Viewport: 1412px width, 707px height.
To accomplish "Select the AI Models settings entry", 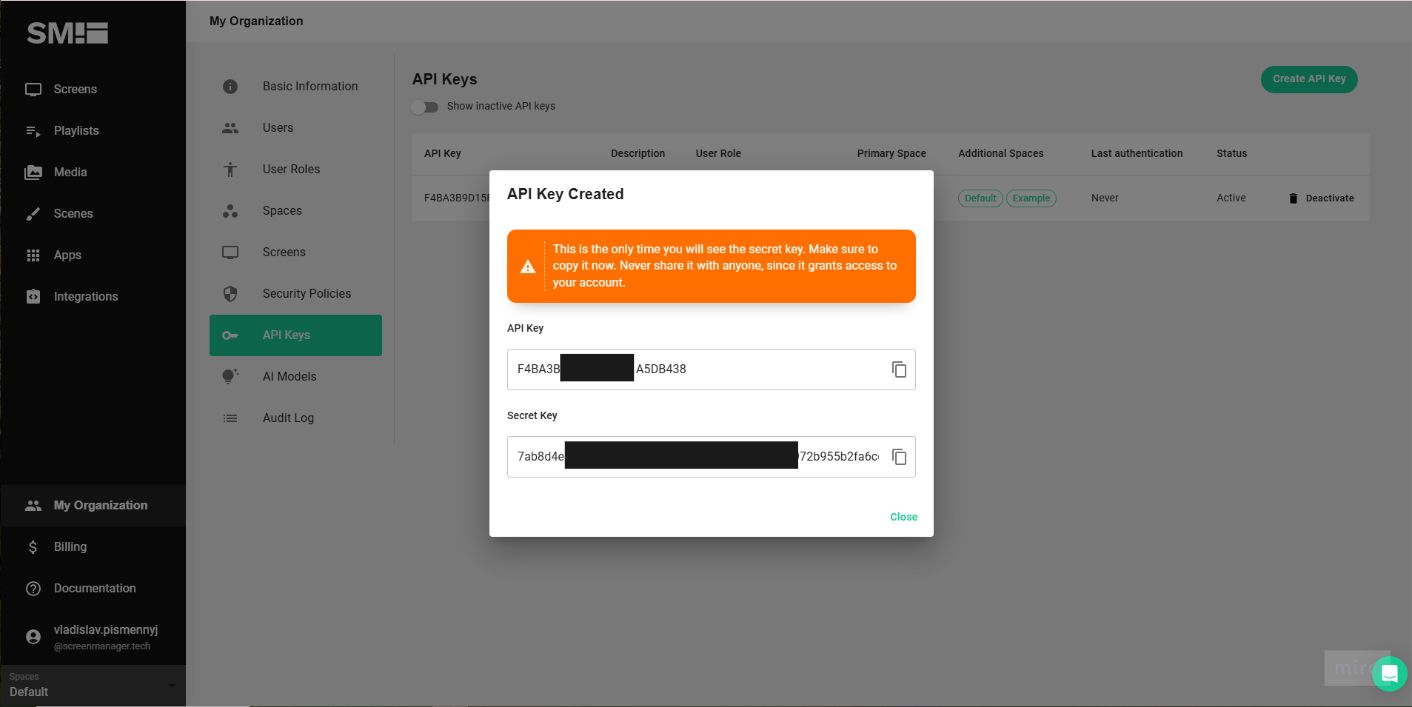I will (289, 376).
